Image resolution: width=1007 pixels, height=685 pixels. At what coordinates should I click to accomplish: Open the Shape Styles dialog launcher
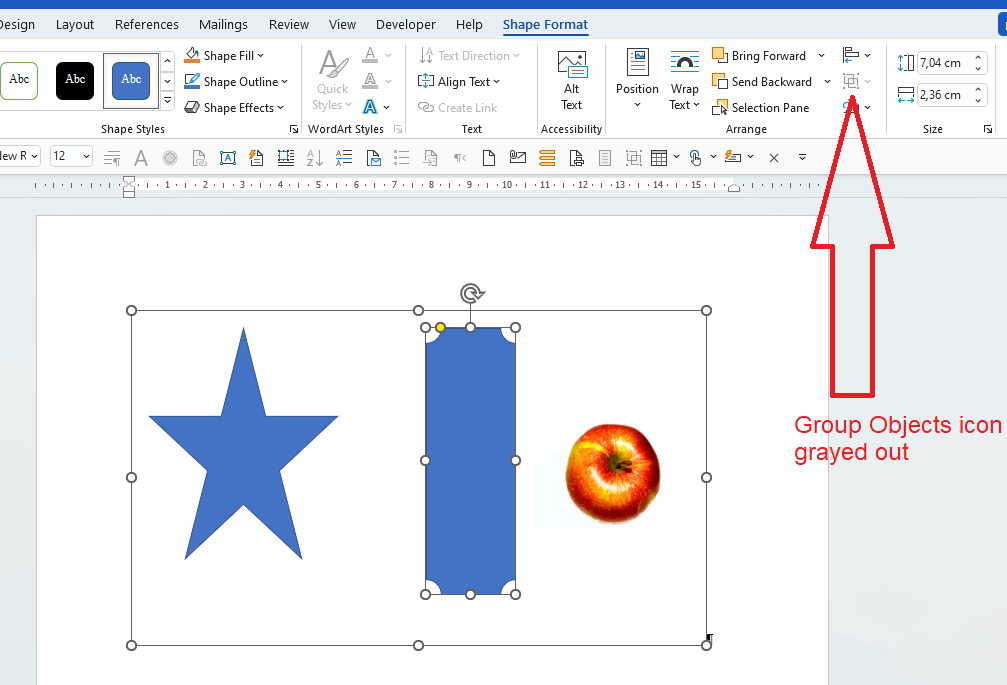click(294, 129)
